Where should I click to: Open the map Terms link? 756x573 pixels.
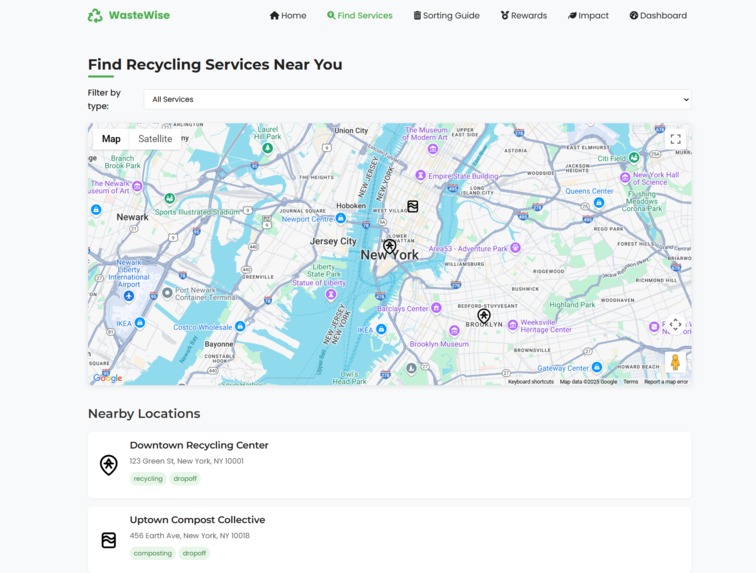coord(631,382)
